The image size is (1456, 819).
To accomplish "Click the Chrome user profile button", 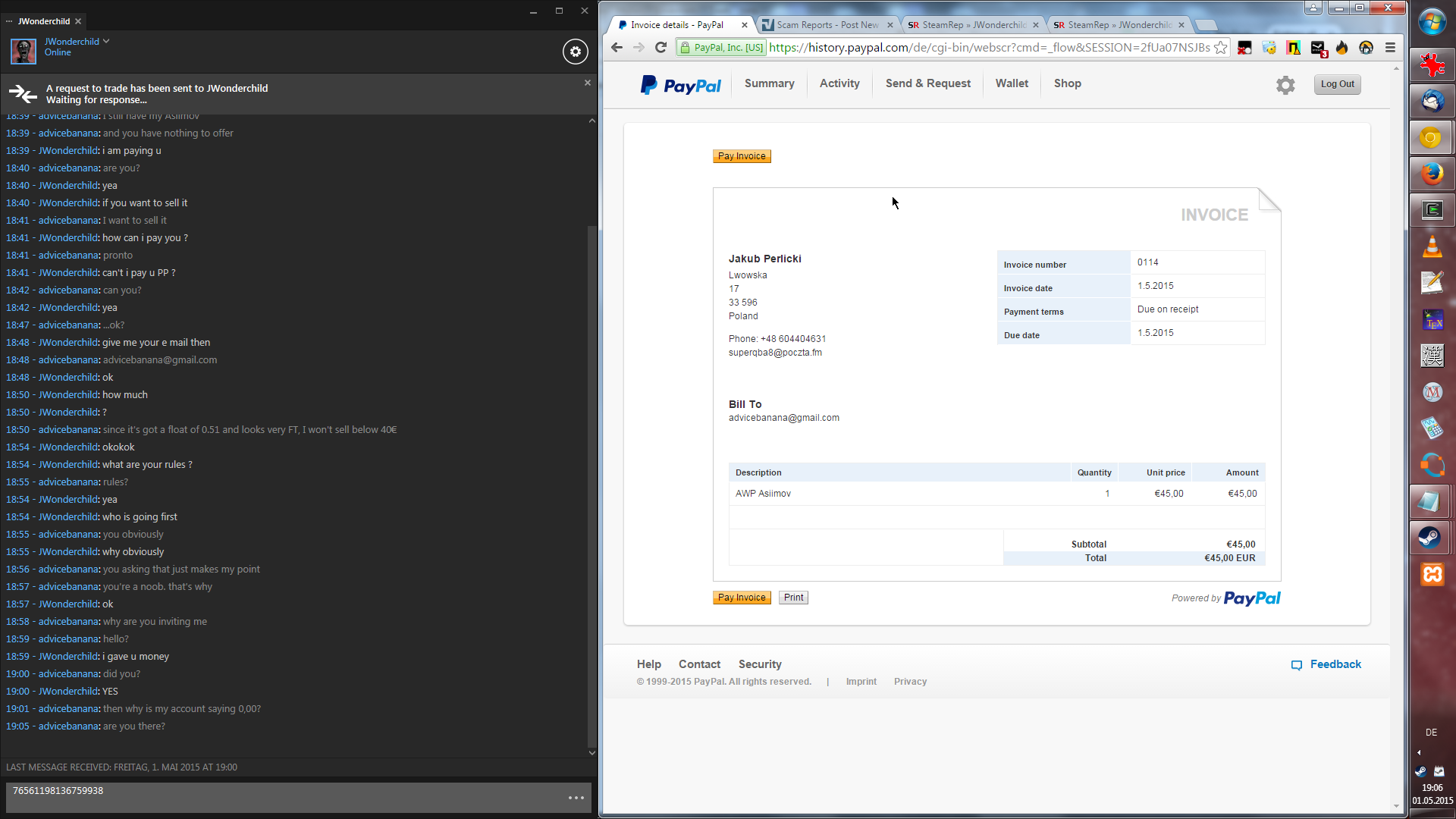I will point(1313,8).
